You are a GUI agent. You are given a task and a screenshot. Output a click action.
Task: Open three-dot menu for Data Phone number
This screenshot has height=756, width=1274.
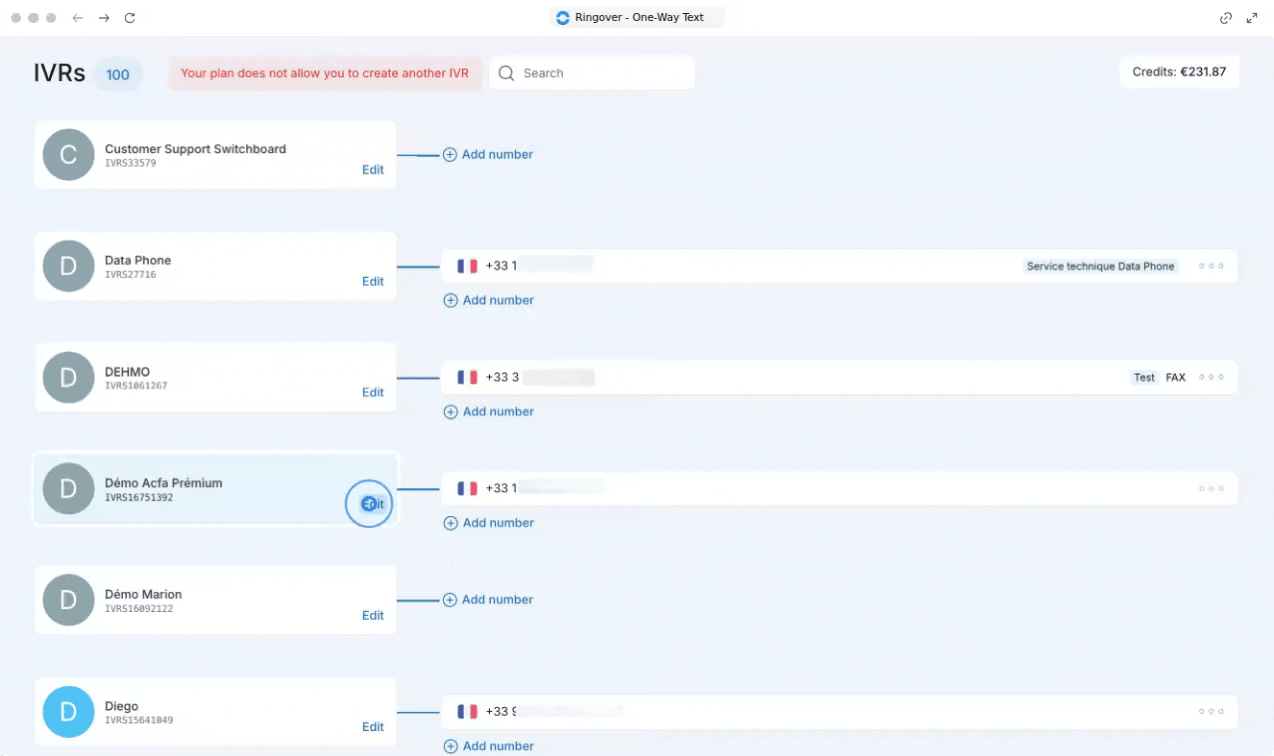[1211, 266]
